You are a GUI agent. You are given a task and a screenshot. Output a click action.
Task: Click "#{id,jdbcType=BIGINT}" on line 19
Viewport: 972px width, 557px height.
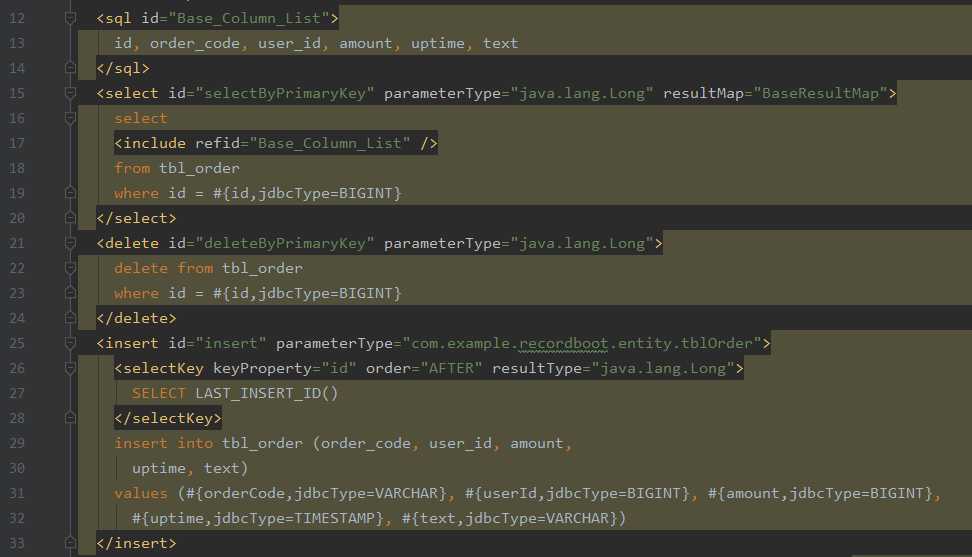click(x=307, y=193)
